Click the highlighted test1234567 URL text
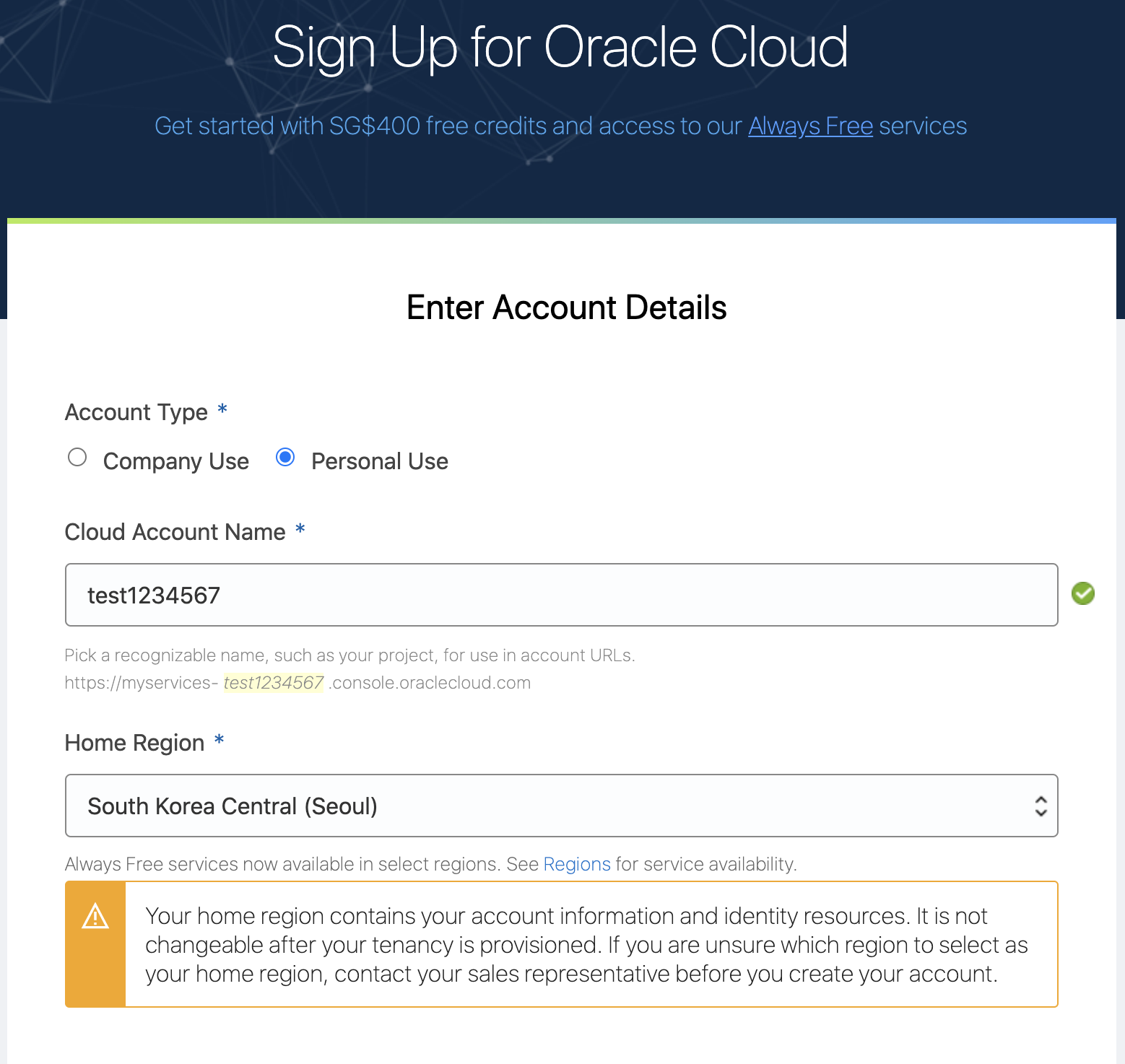The image size is (1125, 1064). pyautogui.click(x=274, y=683)
